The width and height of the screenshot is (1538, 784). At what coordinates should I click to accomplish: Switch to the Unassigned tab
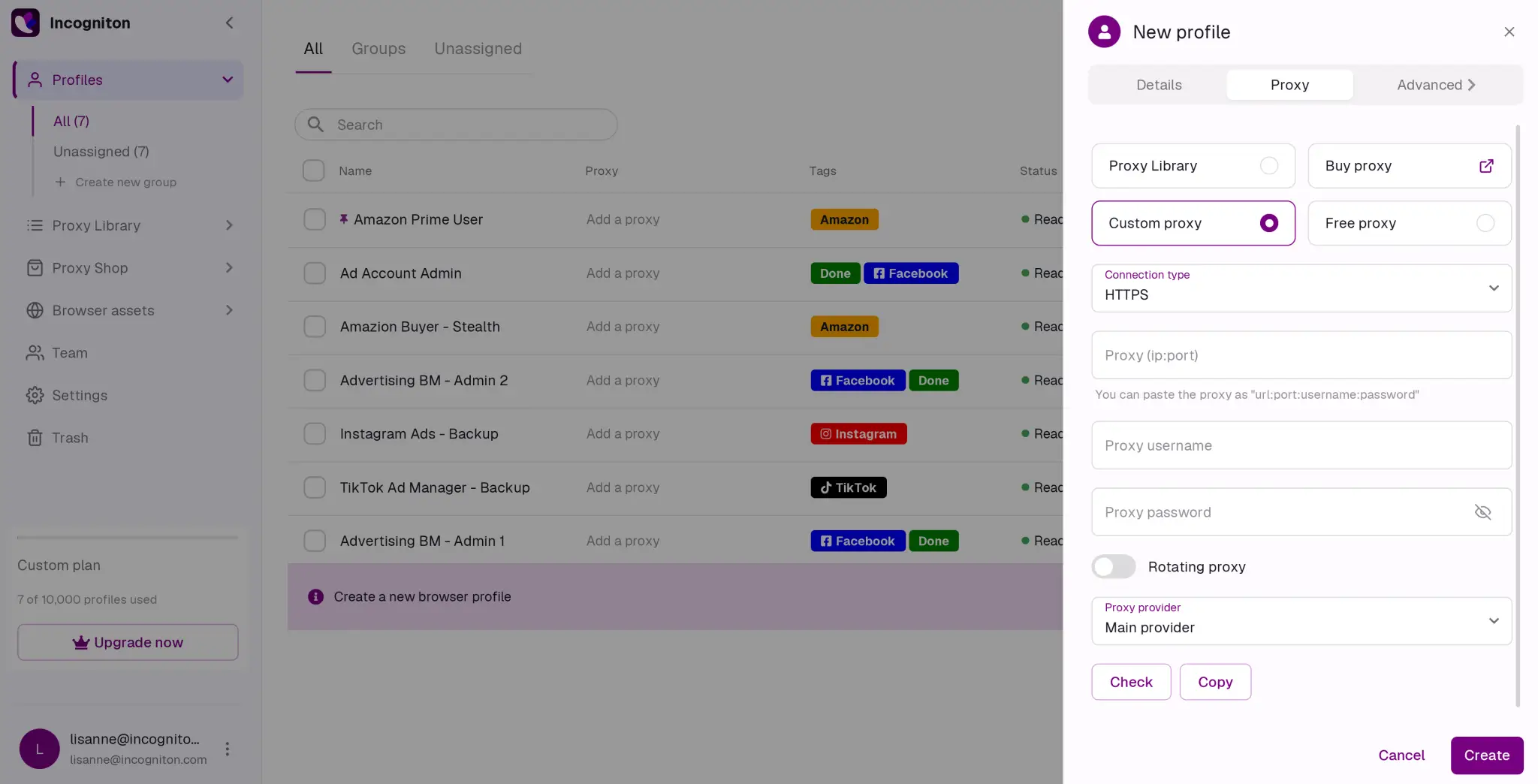point(478,49)
